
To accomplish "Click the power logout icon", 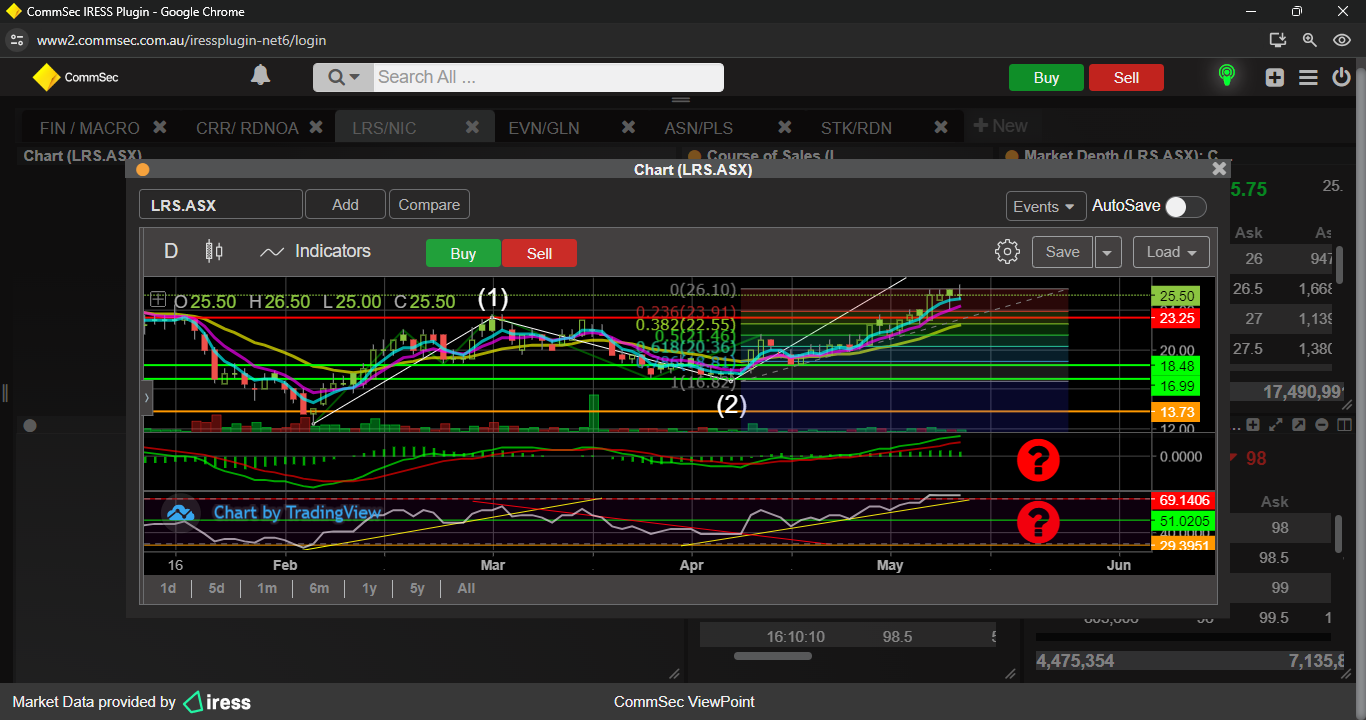I will coord(1341,78).
